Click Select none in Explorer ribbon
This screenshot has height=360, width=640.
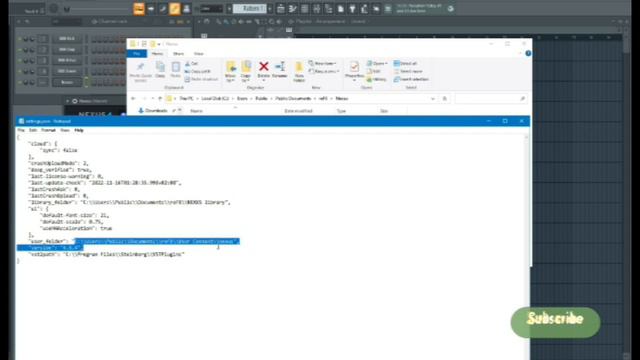coord(408,71)
